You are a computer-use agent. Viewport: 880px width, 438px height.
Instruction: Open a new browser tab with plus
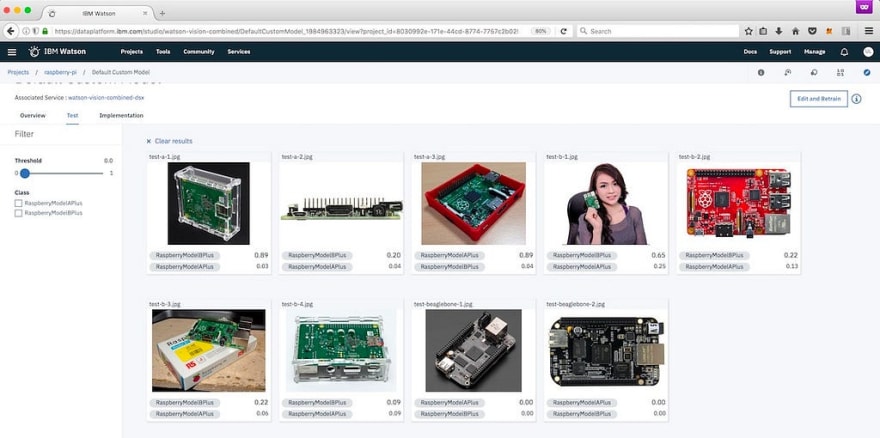pos(162,13)
